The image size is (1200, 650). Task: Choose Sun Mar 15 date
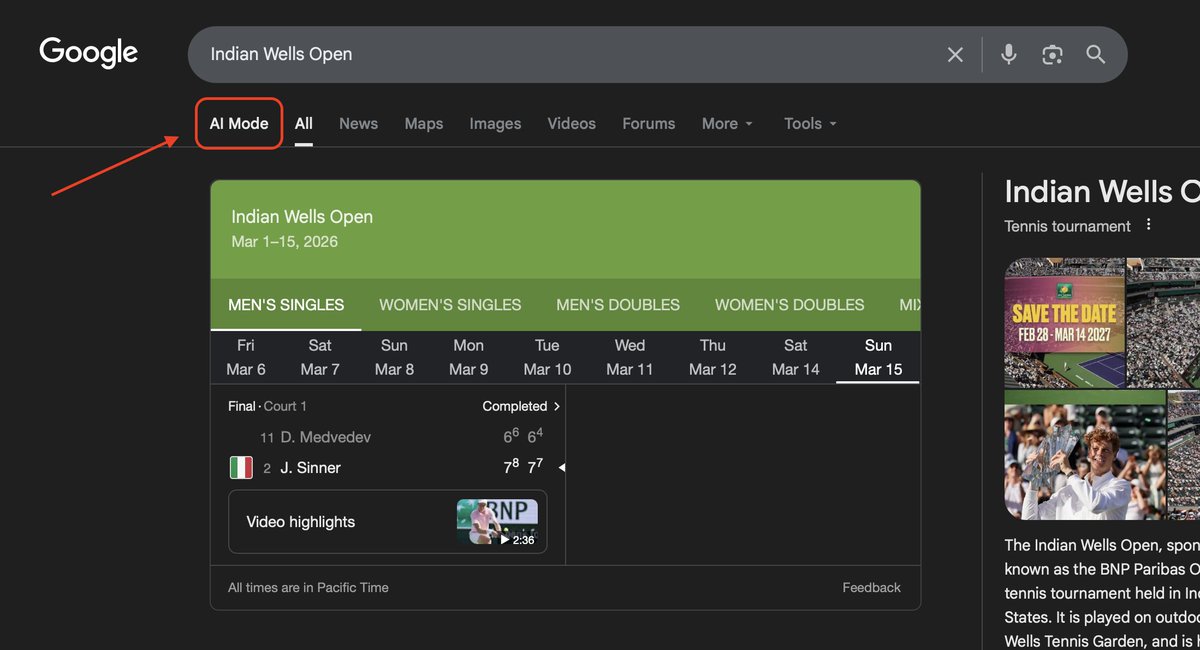pos(878,357)
